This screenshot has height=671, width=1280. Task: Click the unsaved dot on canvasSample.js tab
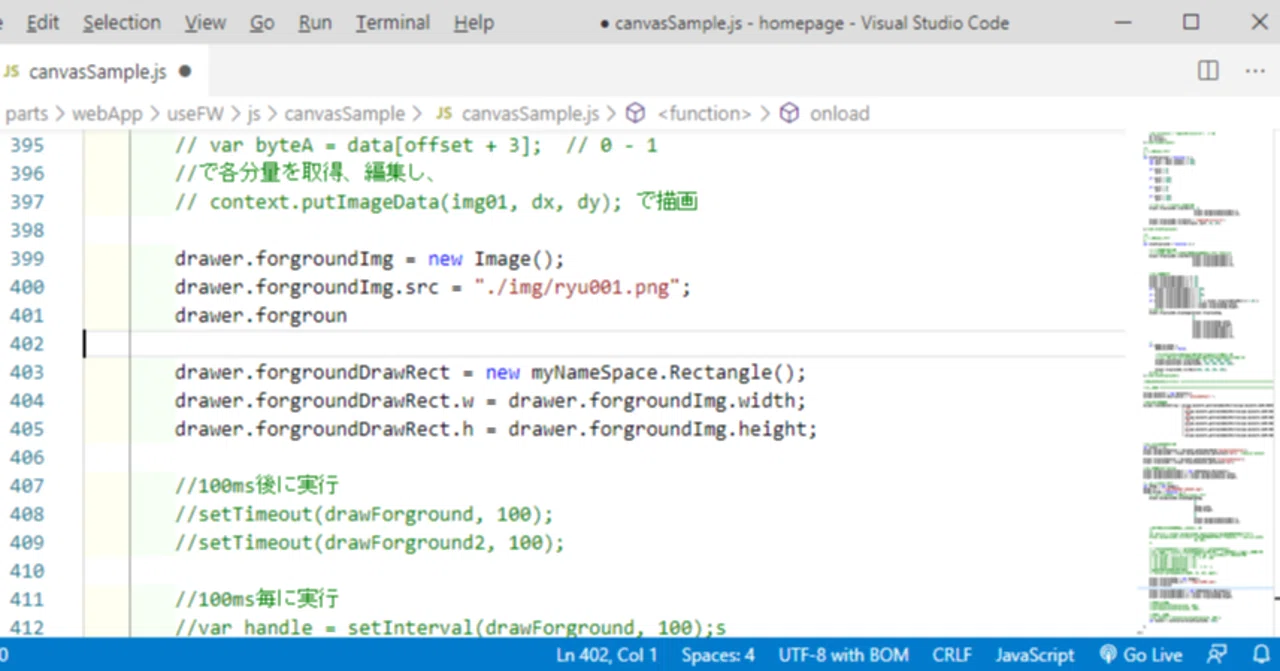(185, 71)
